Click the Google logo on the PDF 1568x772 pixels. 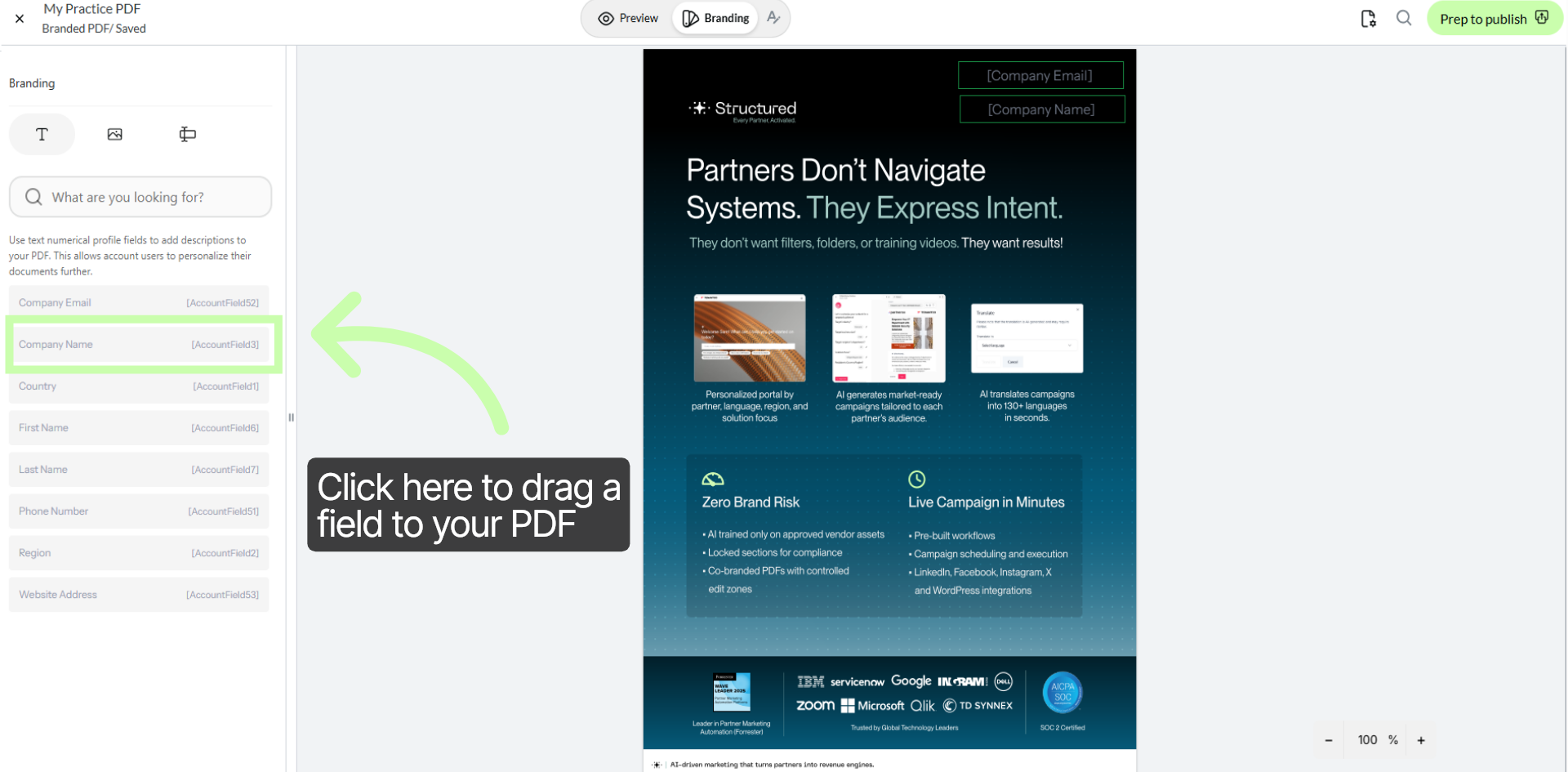click(x=911, y=681)
